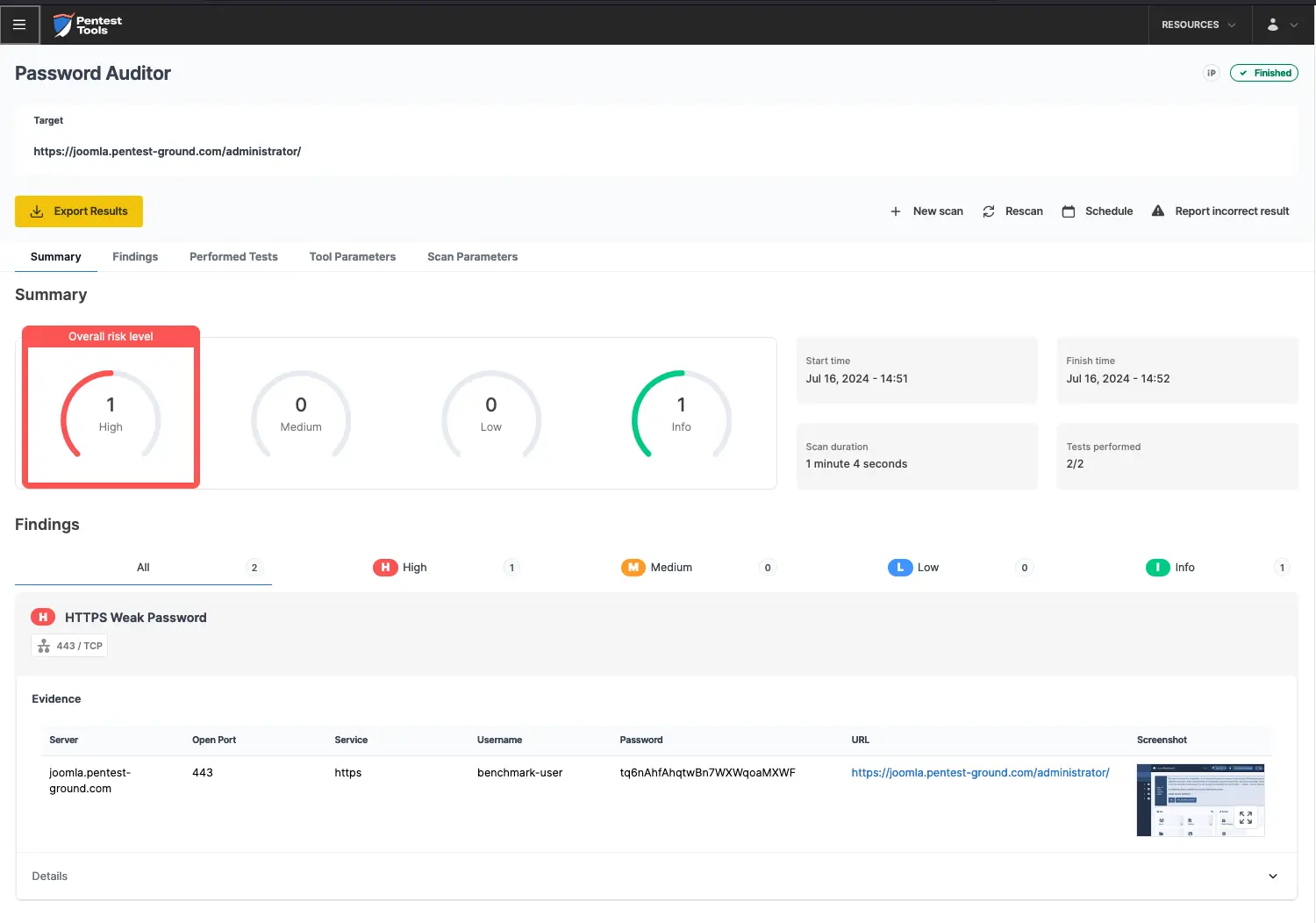Click the Details label
This screenshot has width=1316, height=923.
tap(50, 876)
